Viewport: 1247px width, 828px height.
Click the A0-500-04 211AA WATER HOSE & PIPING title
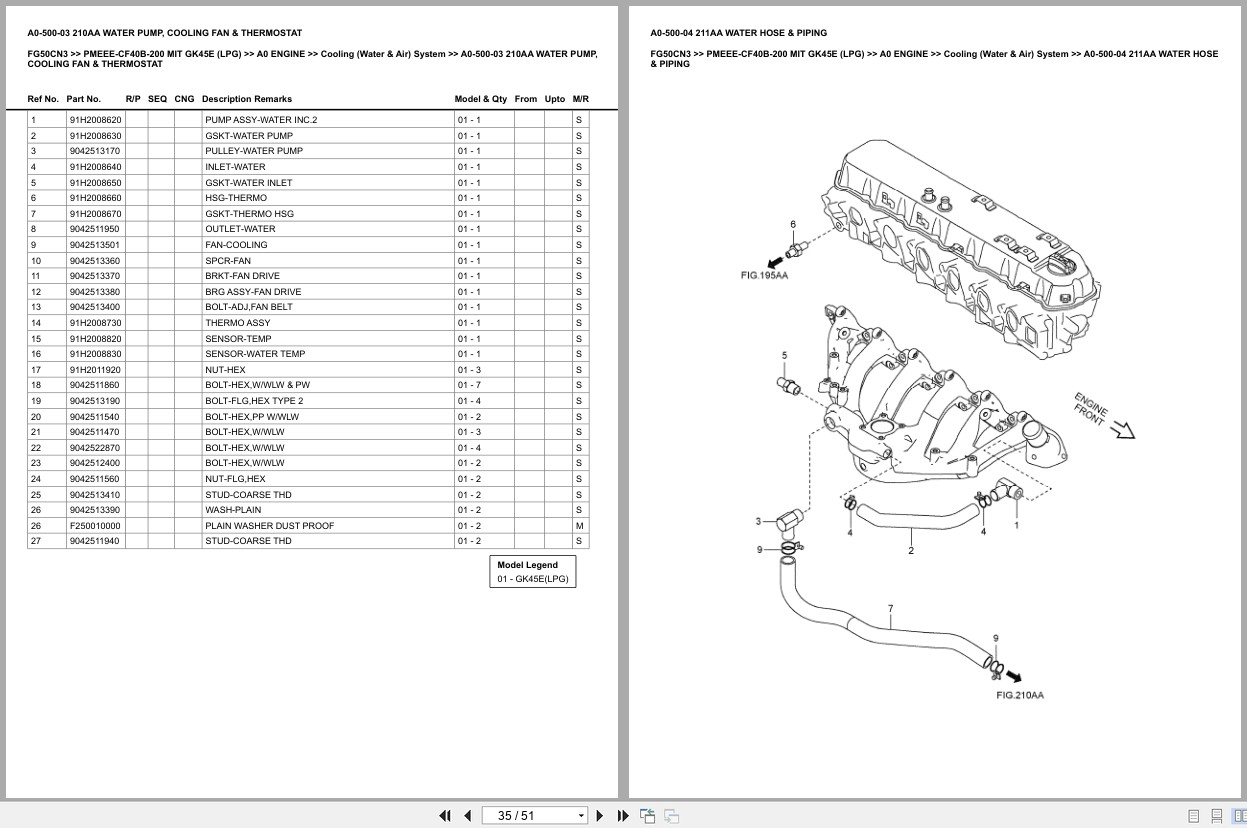tap(738, 33)
